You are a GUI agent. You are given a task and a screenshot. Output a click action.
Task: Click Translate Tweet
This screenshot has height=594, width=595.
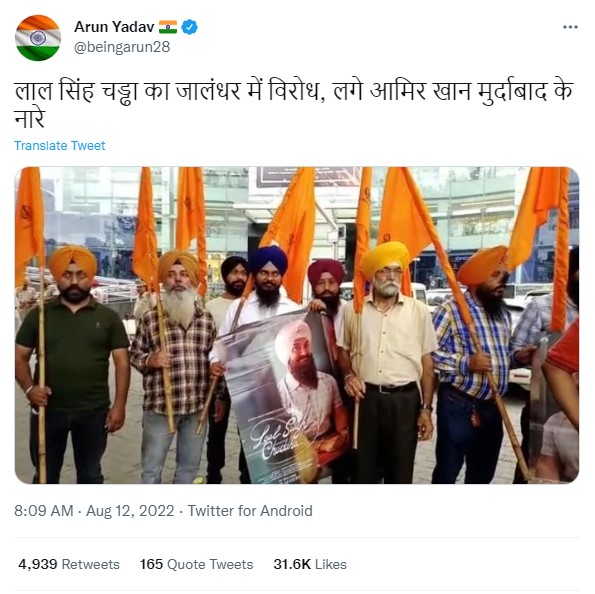tap(60, 146)
